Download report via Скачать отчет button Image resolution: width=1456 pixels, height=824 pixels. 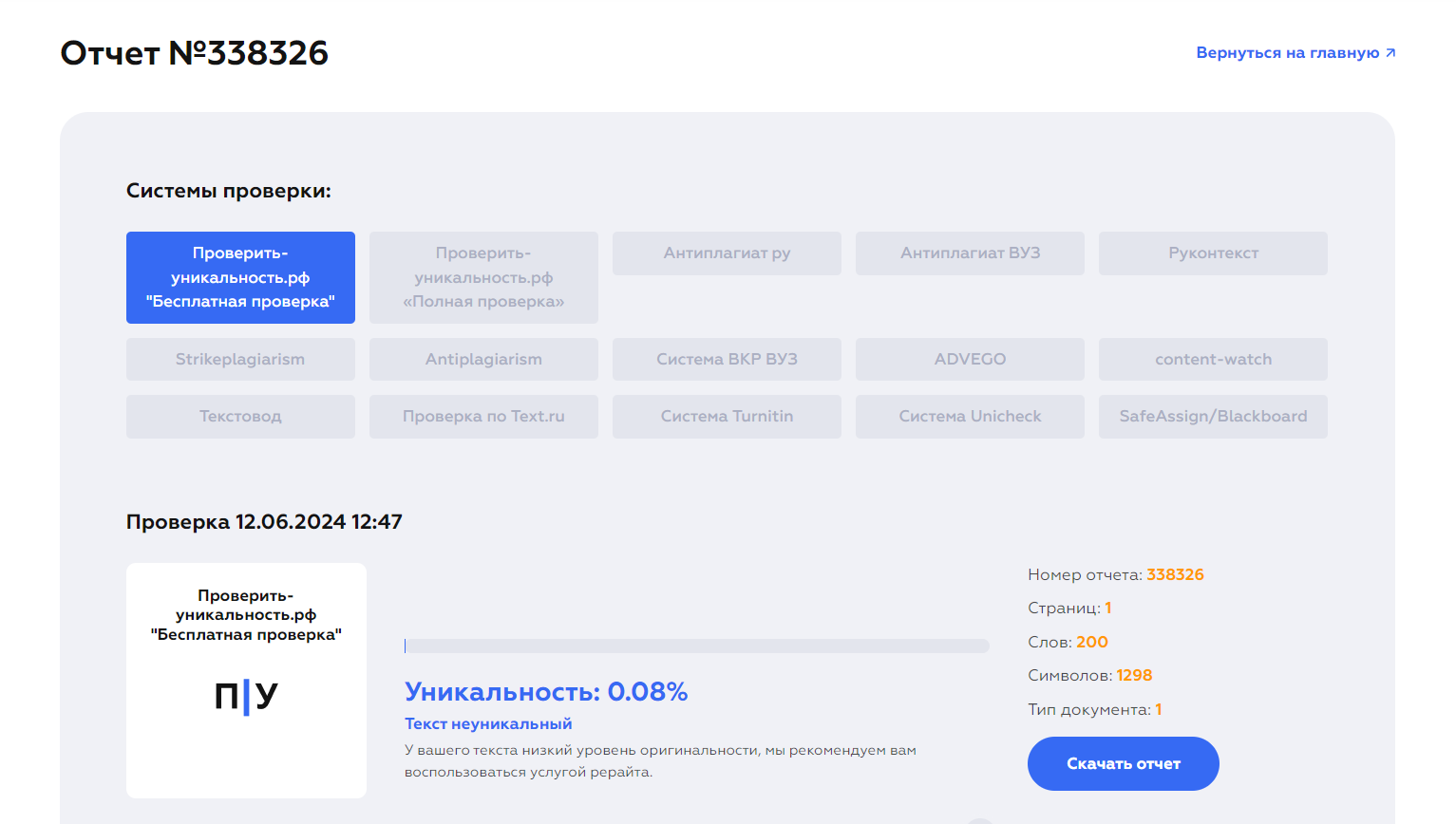pyautogui.click(x=1124, y=764)
